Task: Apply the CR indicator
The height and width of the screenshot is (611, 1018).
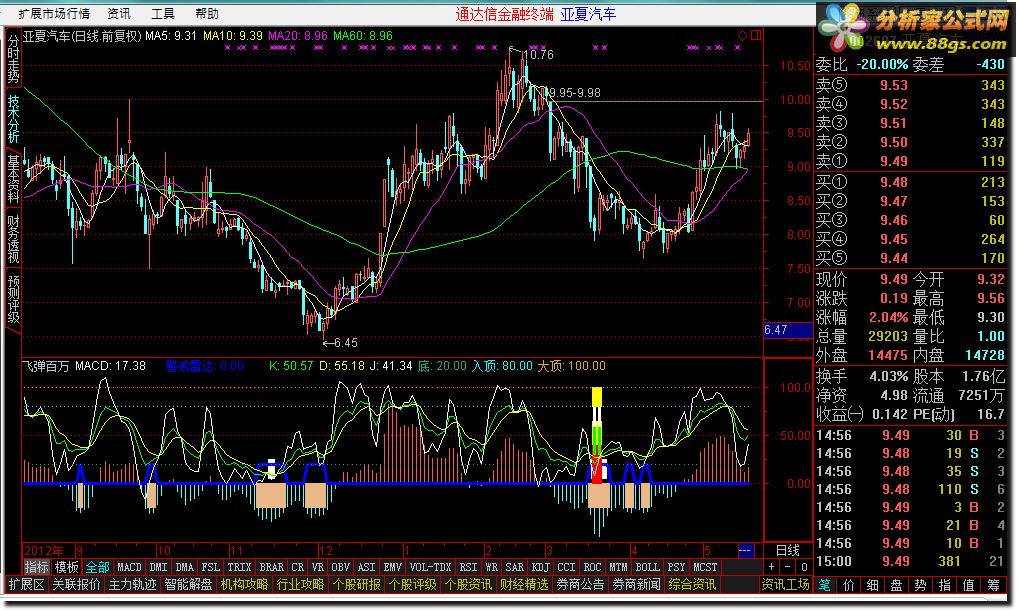Action: coord(297,567)
